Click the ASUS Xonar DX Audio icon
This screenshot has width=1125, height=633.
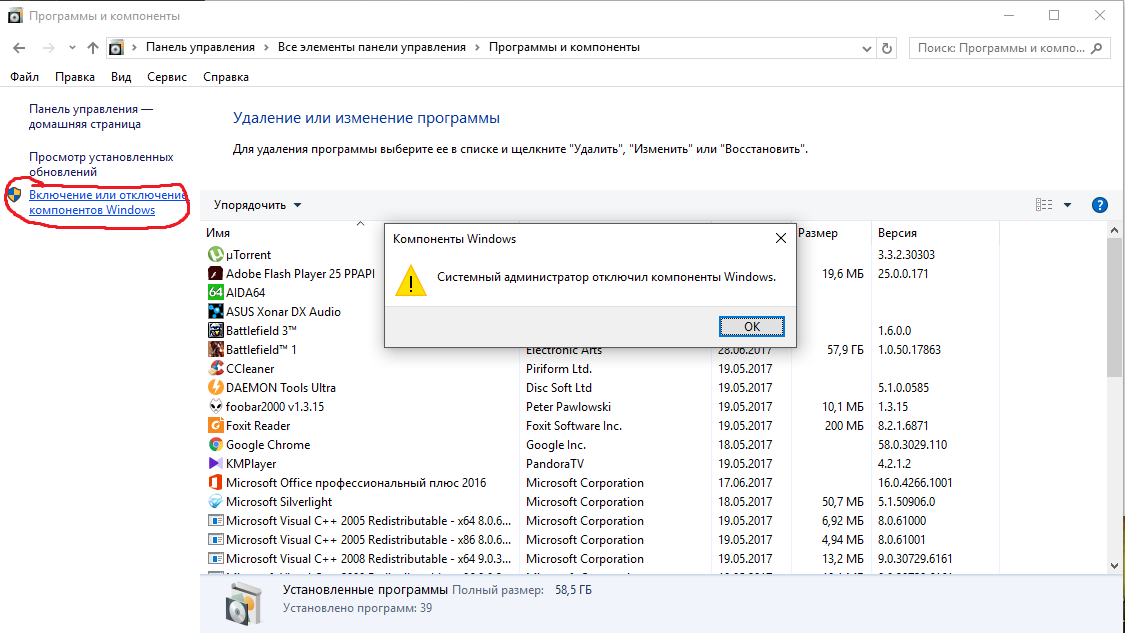(x=215, y=311)
